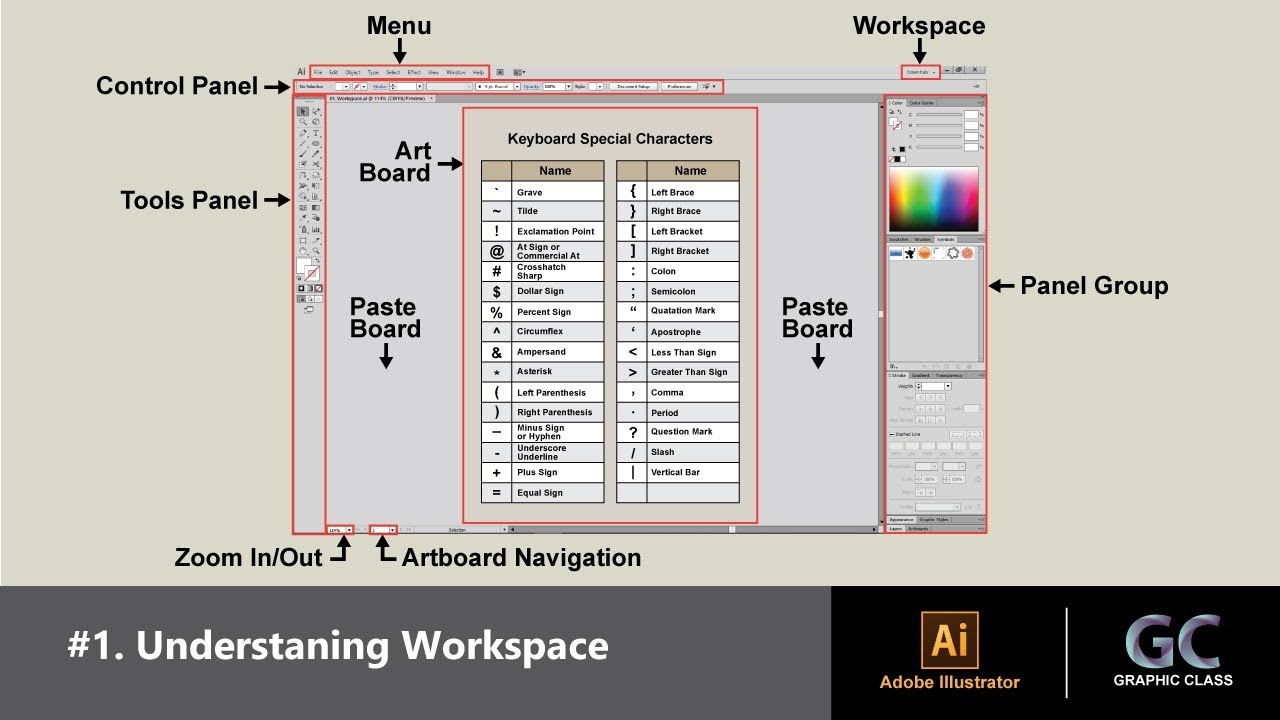
Task: Click the K value field in Color panel
Action: [x=971, y=147]
